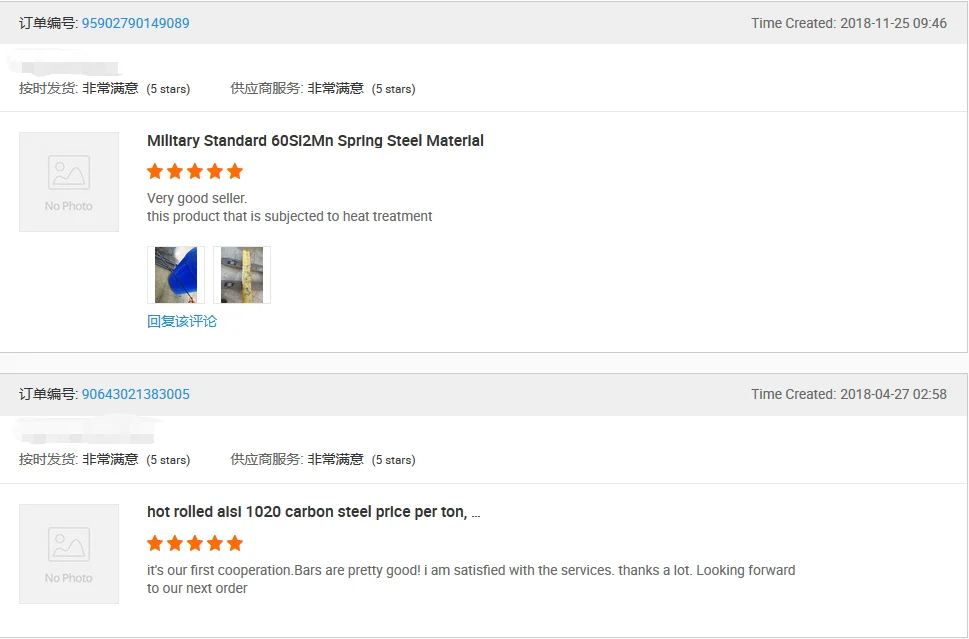Open order number 90643021383005 link
969x639 pixels.
(x=135, y=394)
